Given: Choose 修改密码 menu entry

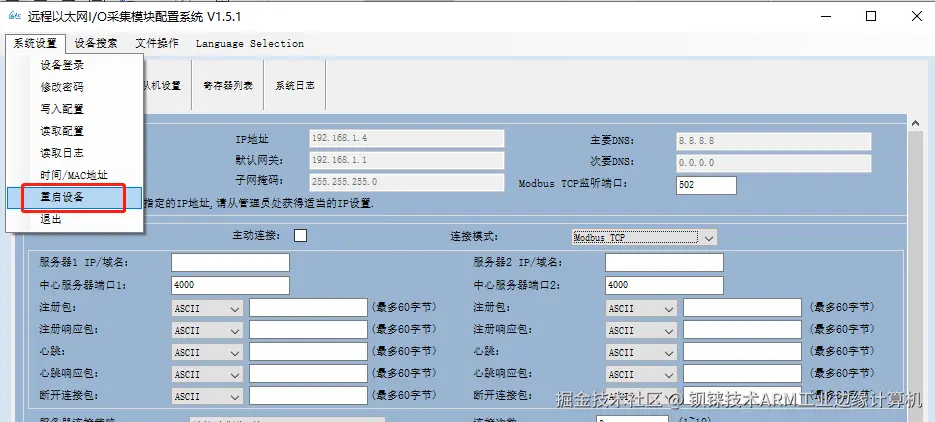Looking at the screenshot, I should tap(75, 87).
